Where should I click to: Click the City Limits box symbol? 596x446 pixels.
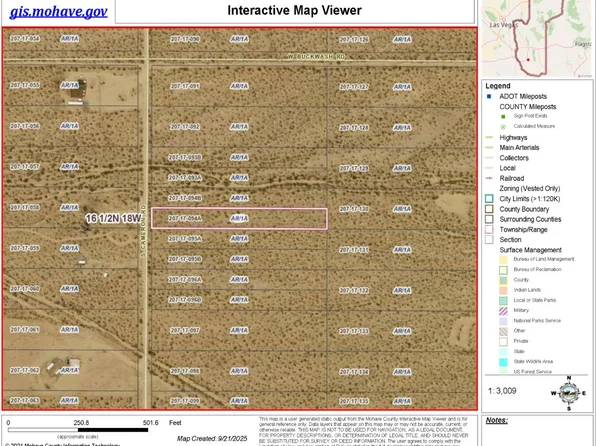pyautogui.click(x=489, y=198)
